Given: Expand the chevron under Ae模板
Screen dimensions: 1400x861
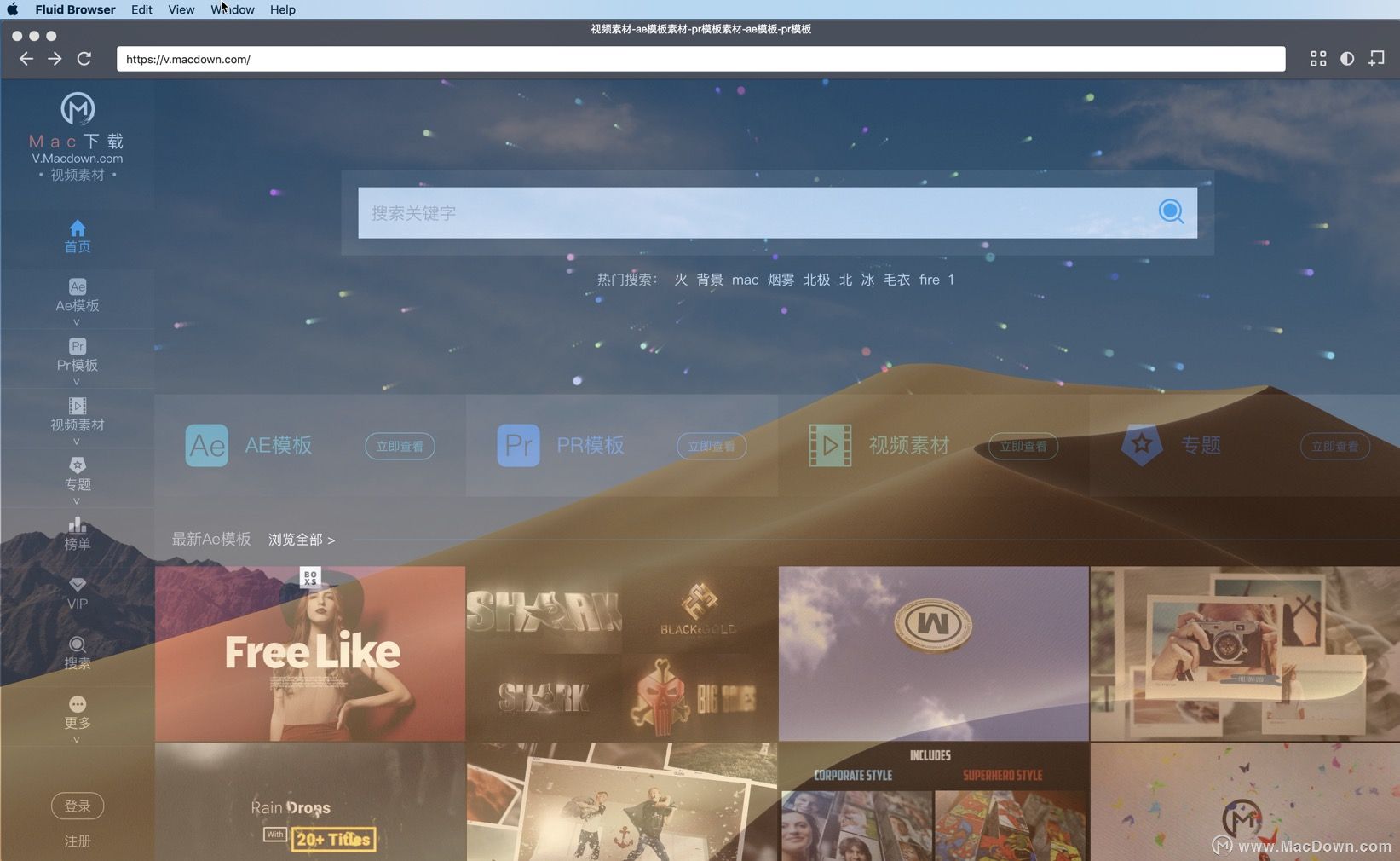Looking at the screenshot, I should [77, 323].
